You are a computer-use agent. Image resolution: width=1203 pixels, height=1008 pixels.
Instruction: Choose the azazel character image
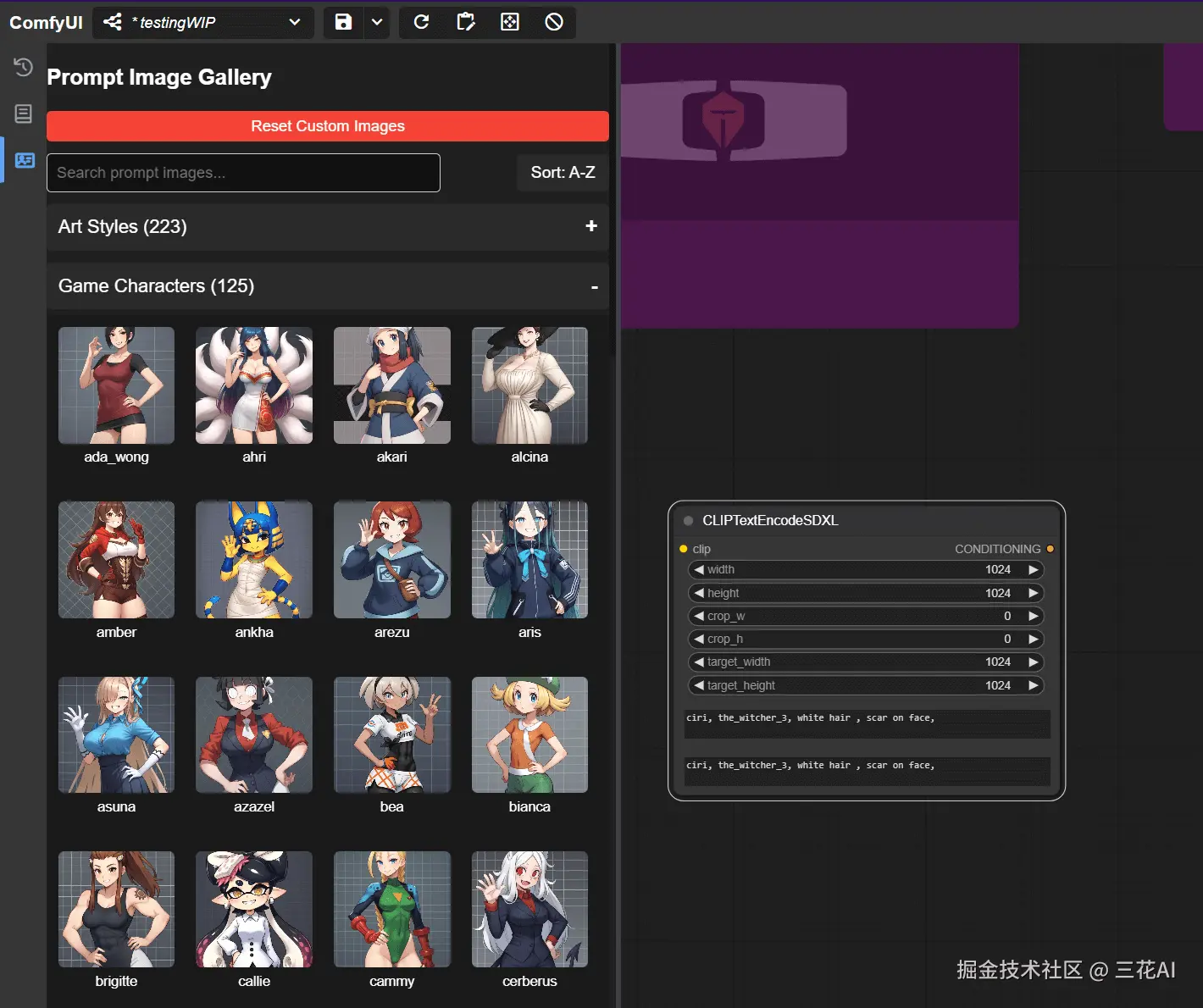tap(254, 734)
